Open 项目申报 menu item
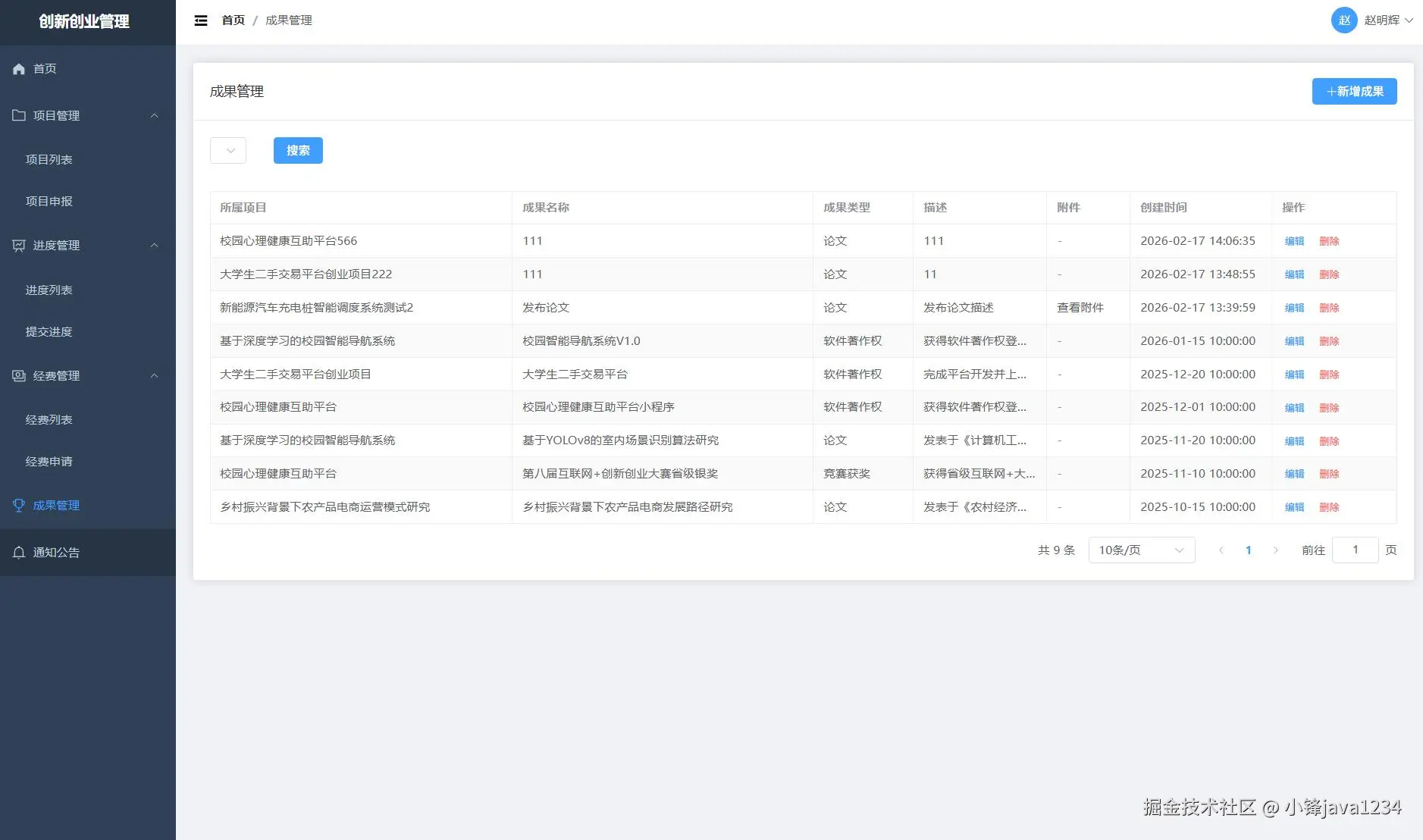 88,201
